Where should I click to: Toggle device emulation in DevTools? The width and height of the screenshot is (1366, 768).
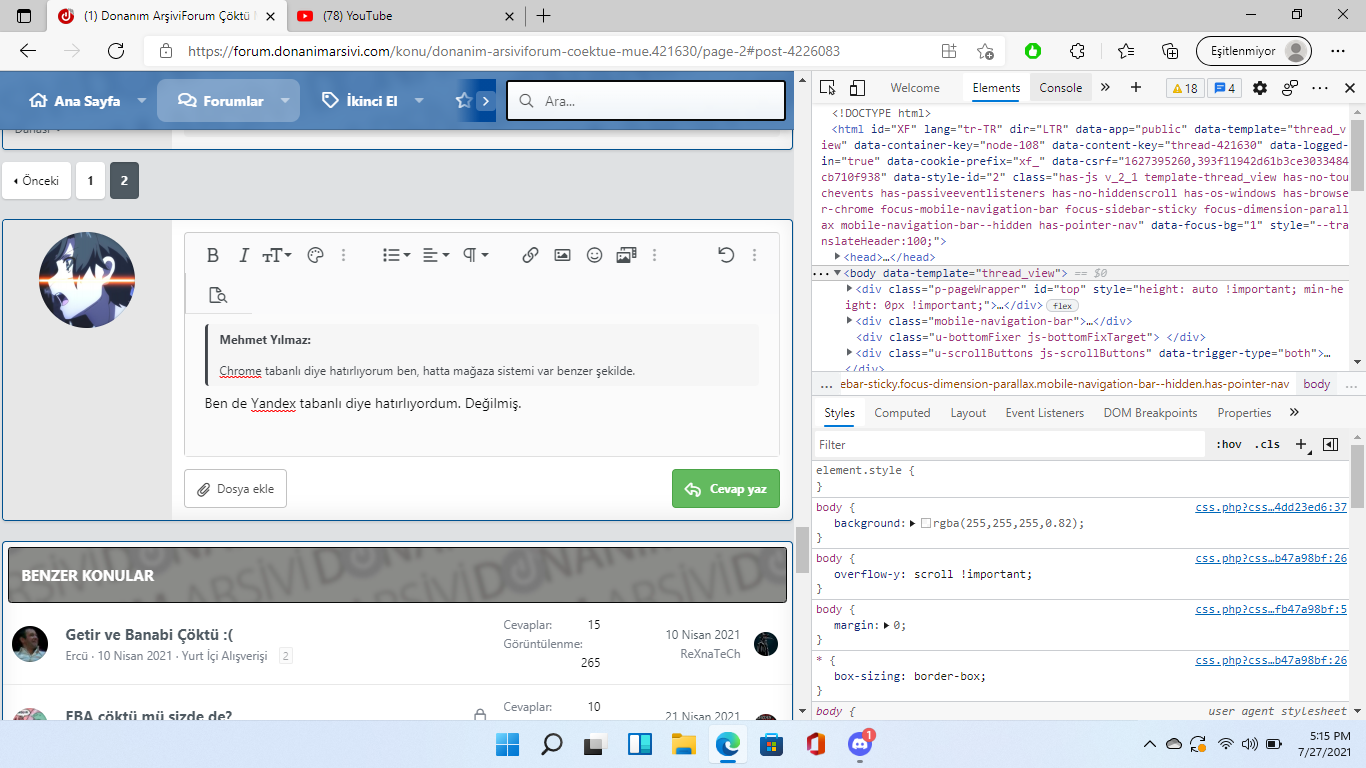[x=857, y=88]
